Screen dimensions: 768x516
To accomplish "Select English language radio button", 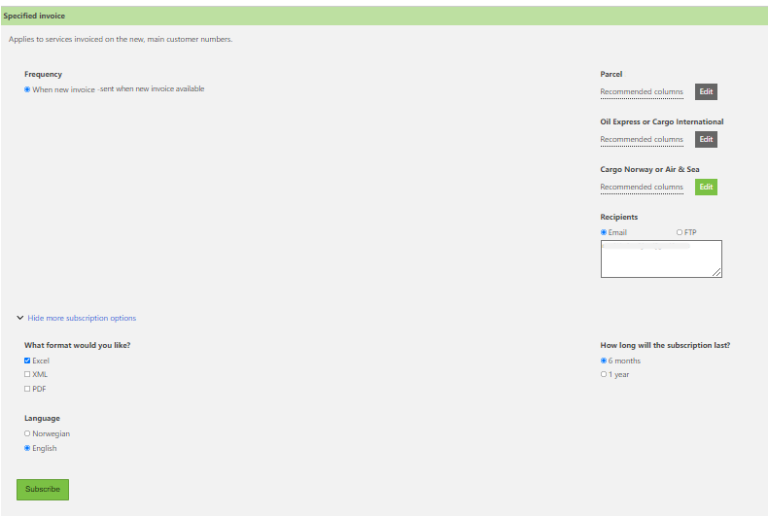I will pyautogui.click(x=27, y=448).
